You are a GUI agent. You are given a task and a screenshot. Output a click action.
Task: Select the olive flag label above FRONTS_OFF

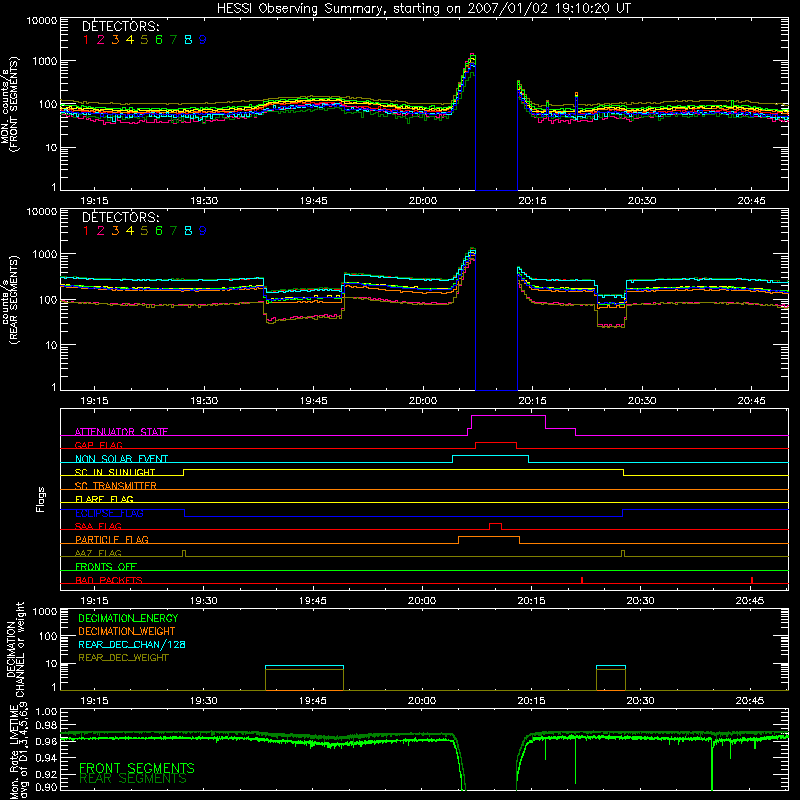point(98,553)
